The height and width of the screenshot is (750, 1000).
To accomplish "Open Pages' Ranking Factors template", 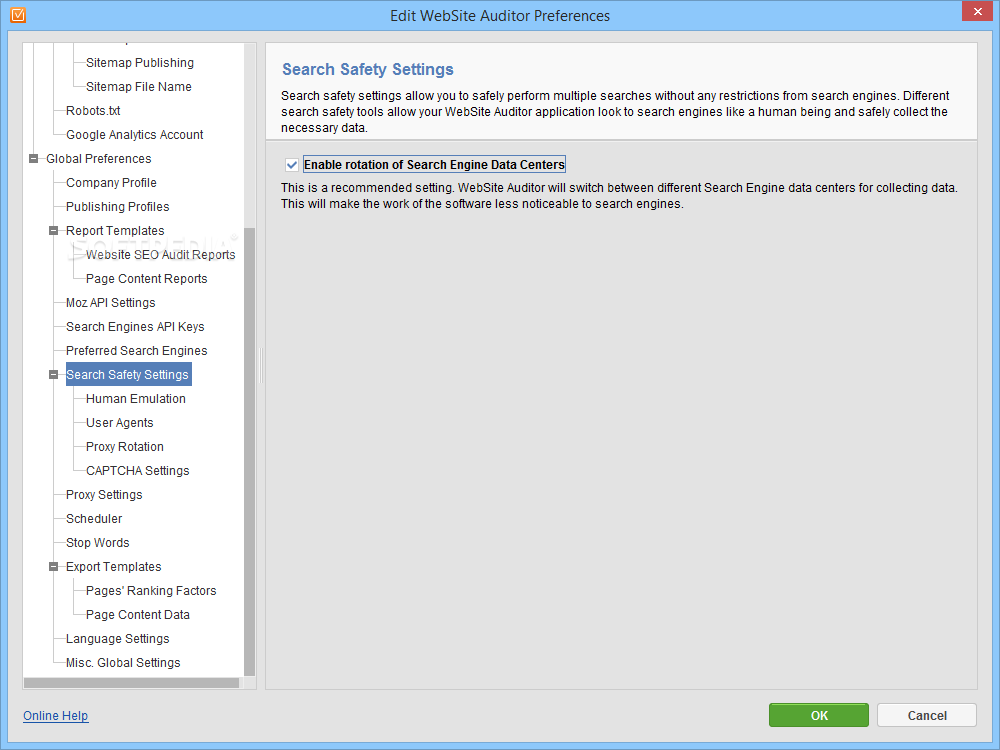I will pos(151,591).
